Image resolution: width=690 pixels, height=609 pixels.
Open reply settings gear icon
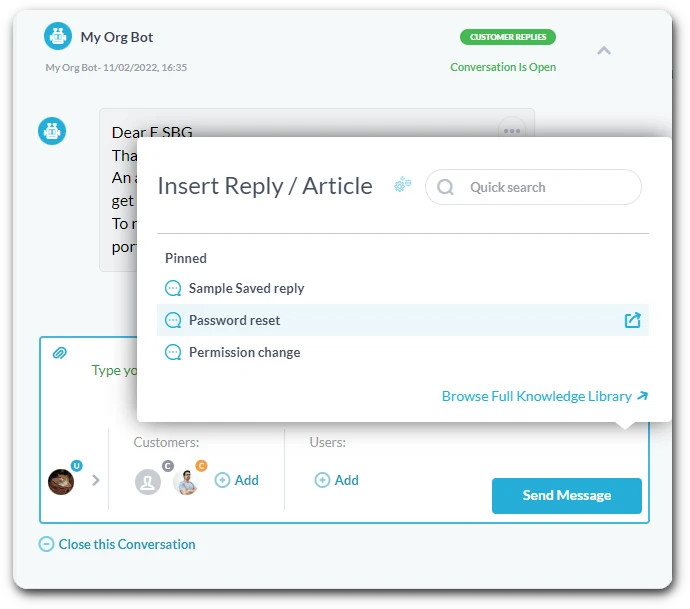pos(402,185)
